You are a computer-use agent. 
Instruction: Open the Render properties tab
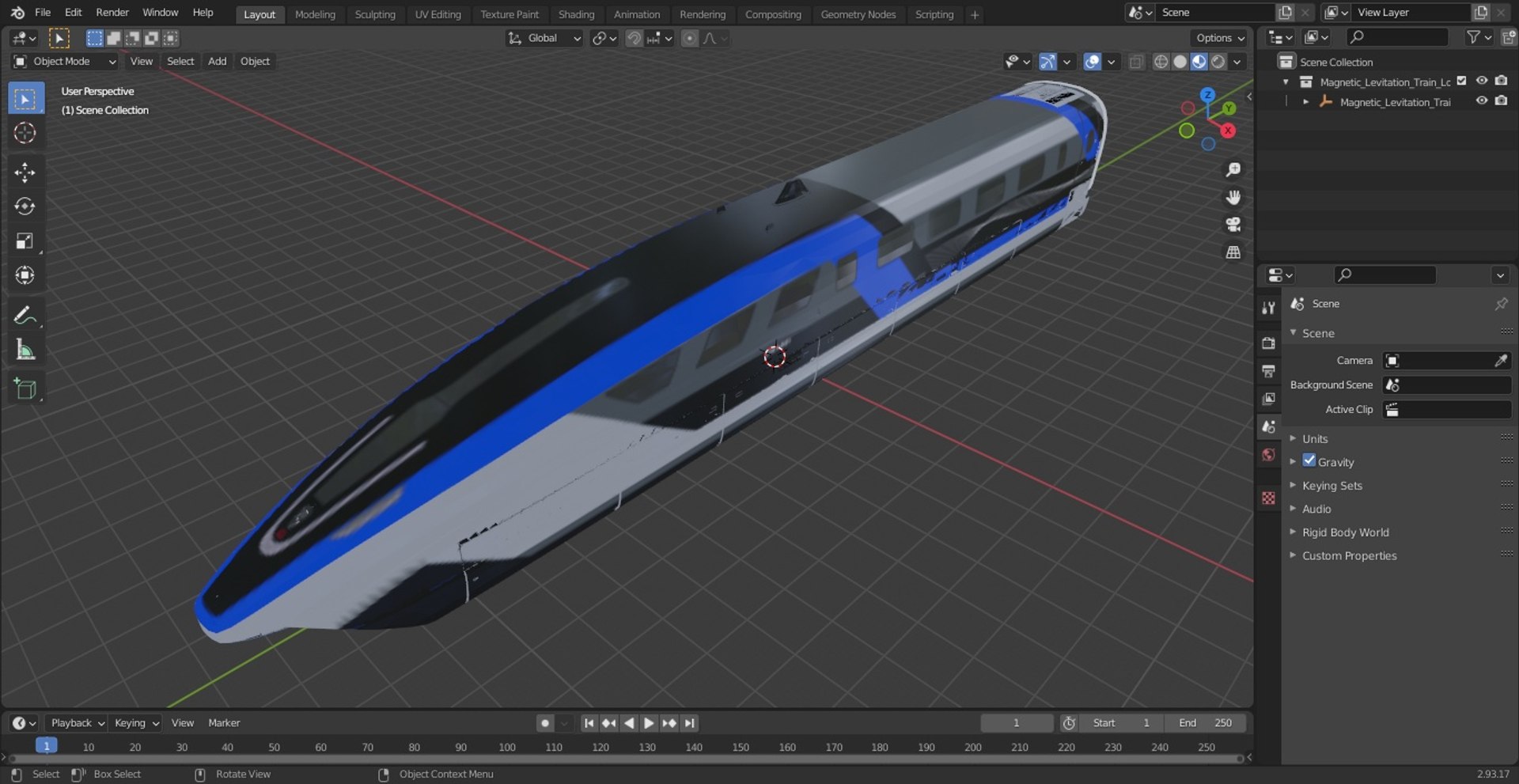[1269, 343]
